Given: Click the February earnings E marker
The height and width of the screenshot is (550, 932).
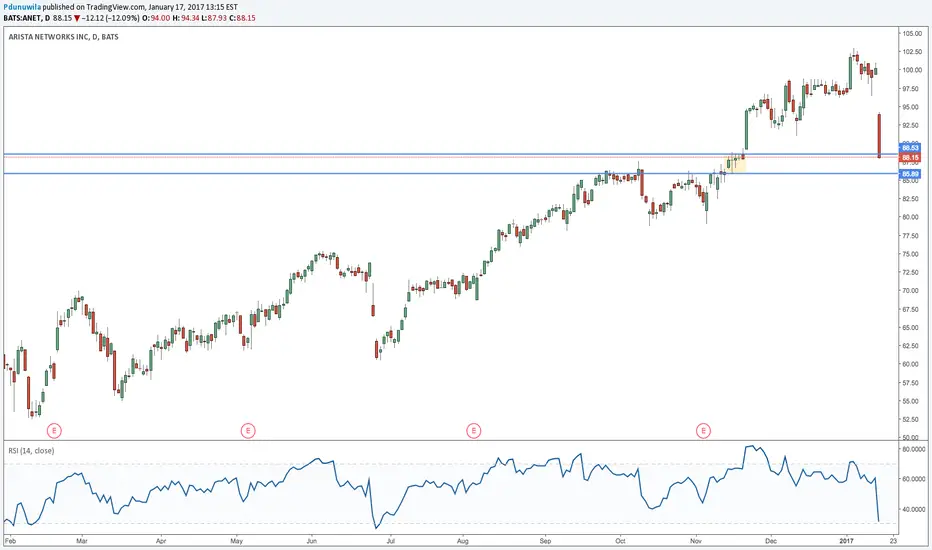Looking at the screenshot, I should (53, 430).
